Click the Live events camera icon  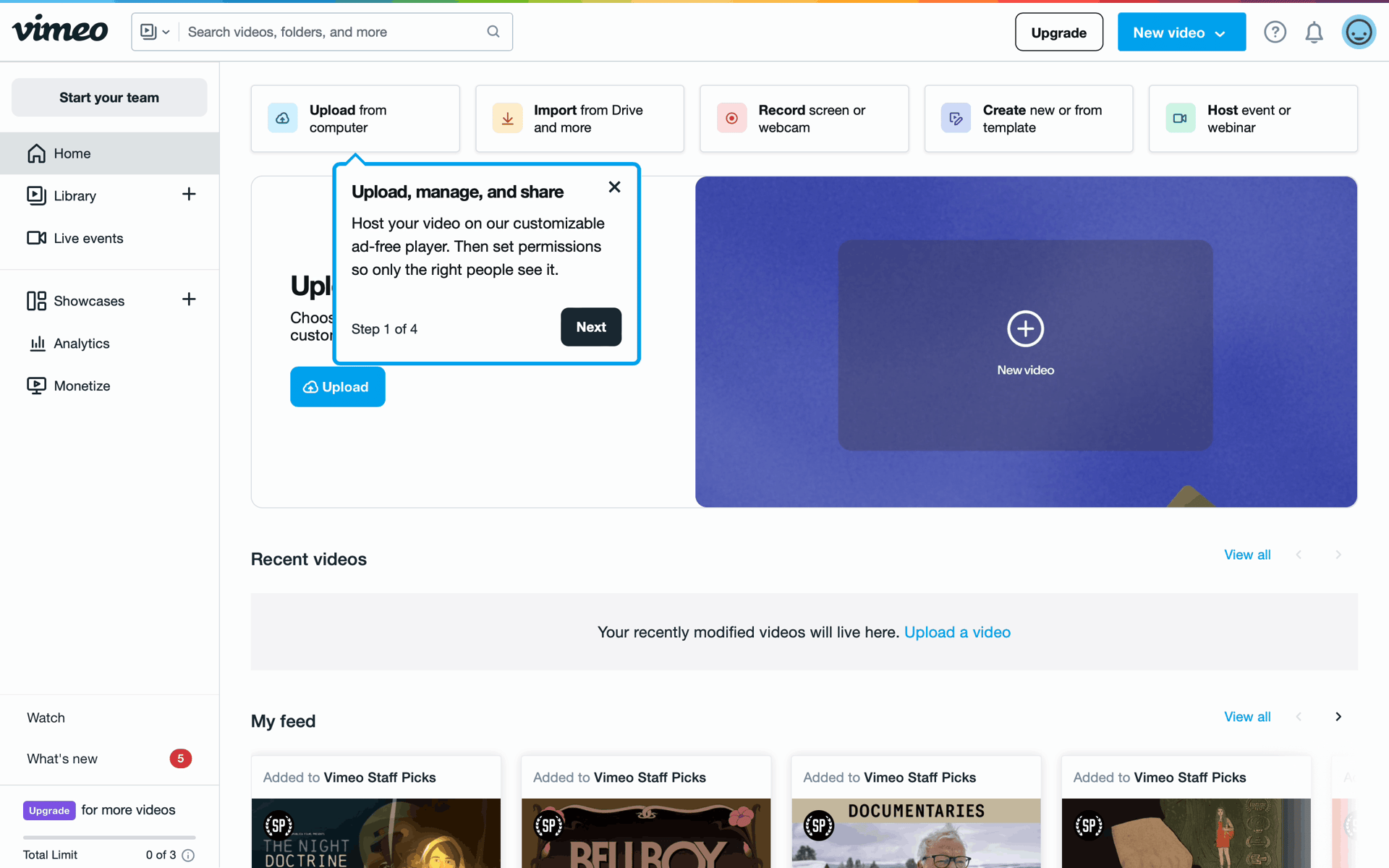coord(36,238)
